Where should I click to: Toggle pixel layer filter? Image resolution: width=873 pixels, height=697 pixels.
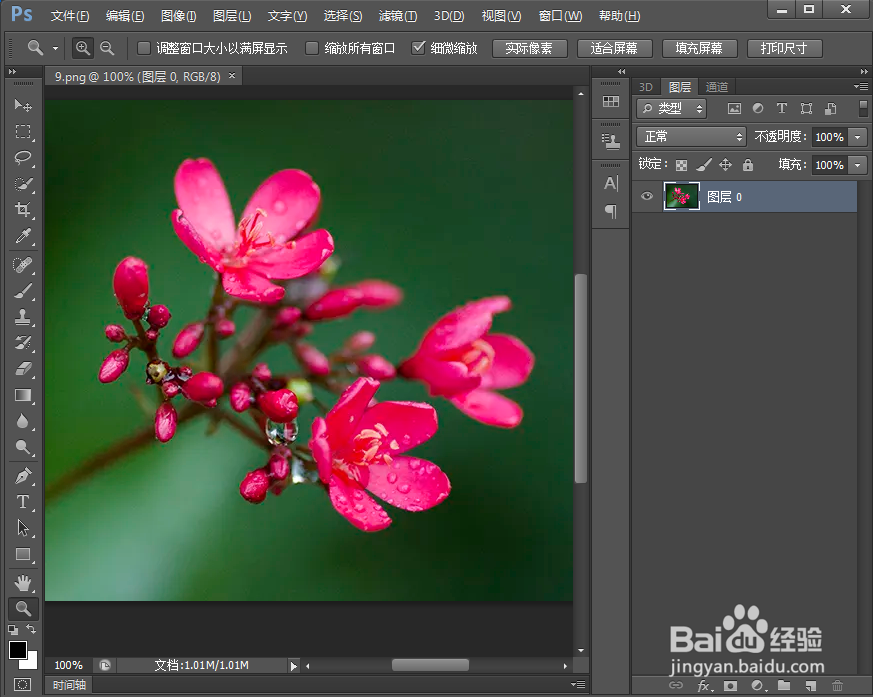click(734, 109)
